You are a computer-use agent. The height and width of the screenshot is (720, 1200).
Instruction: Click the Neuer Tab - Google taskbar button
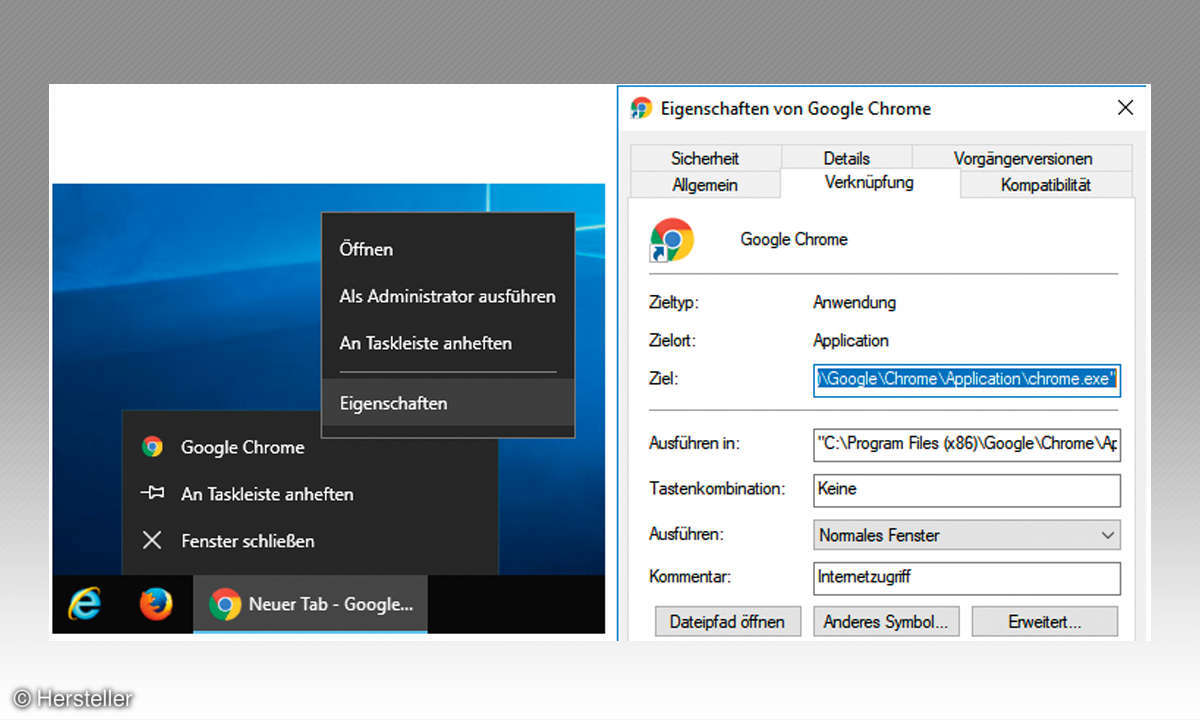tap(310, 604)
